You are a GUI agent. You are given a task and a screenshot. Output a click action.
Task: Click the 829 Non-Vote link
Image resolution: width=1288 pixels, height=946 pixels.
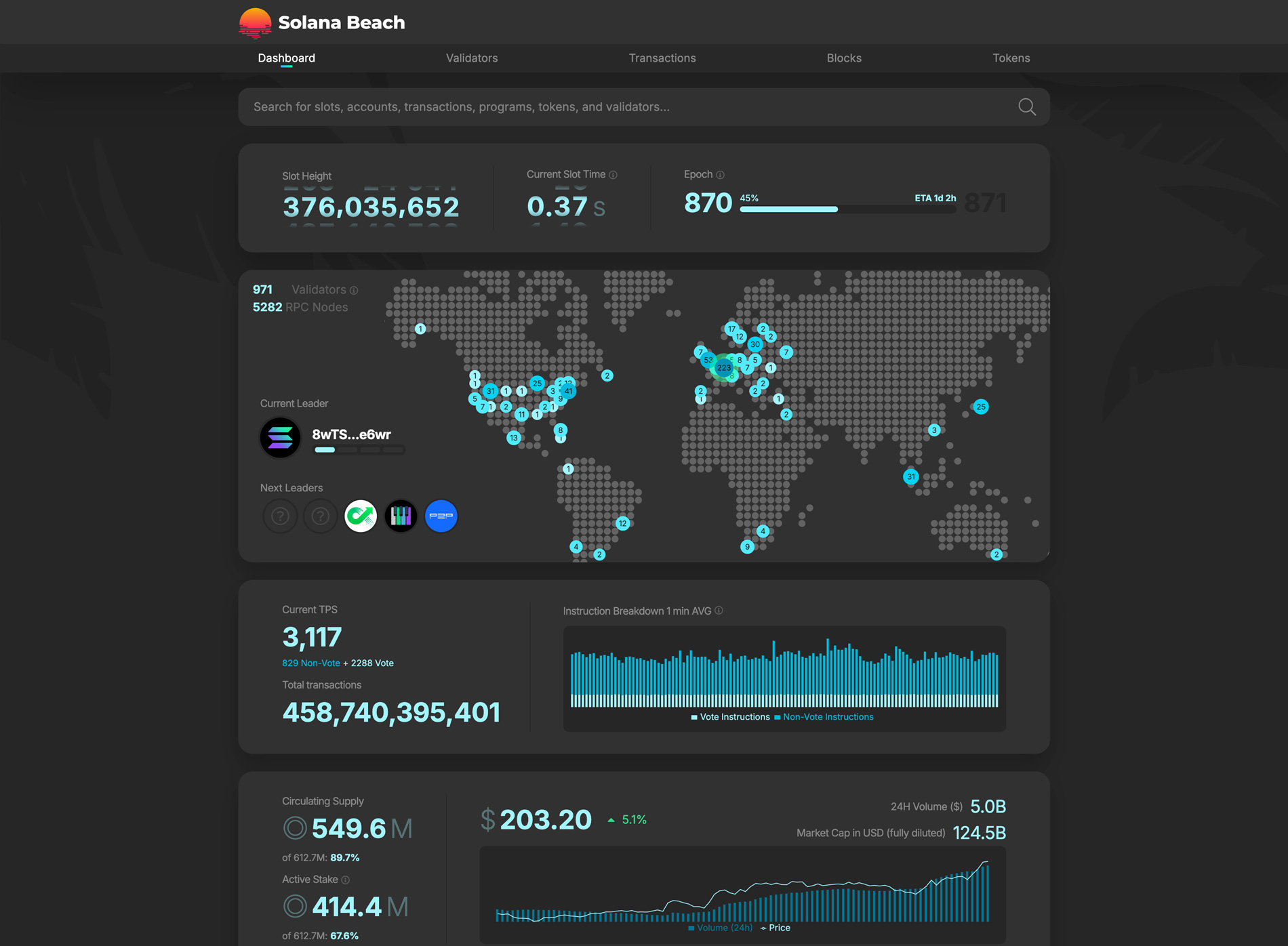tap(310, 663)
